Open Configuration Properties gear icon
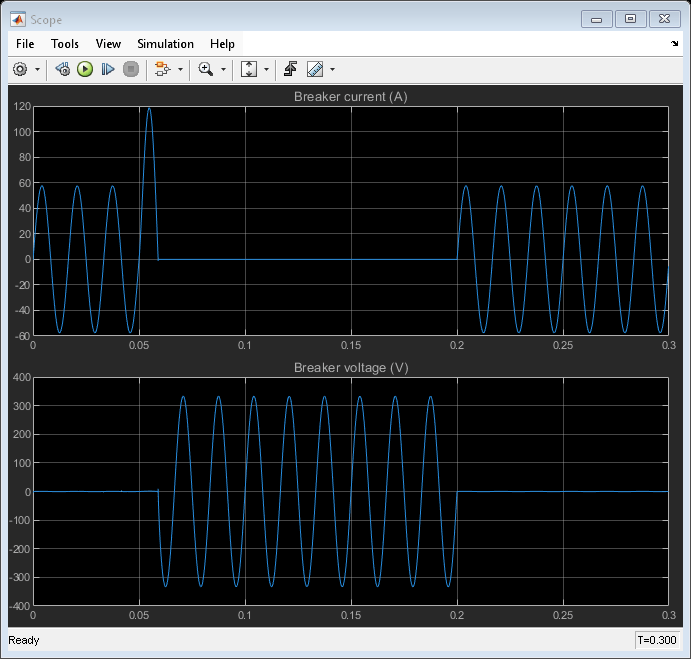 tap(20, 69)
